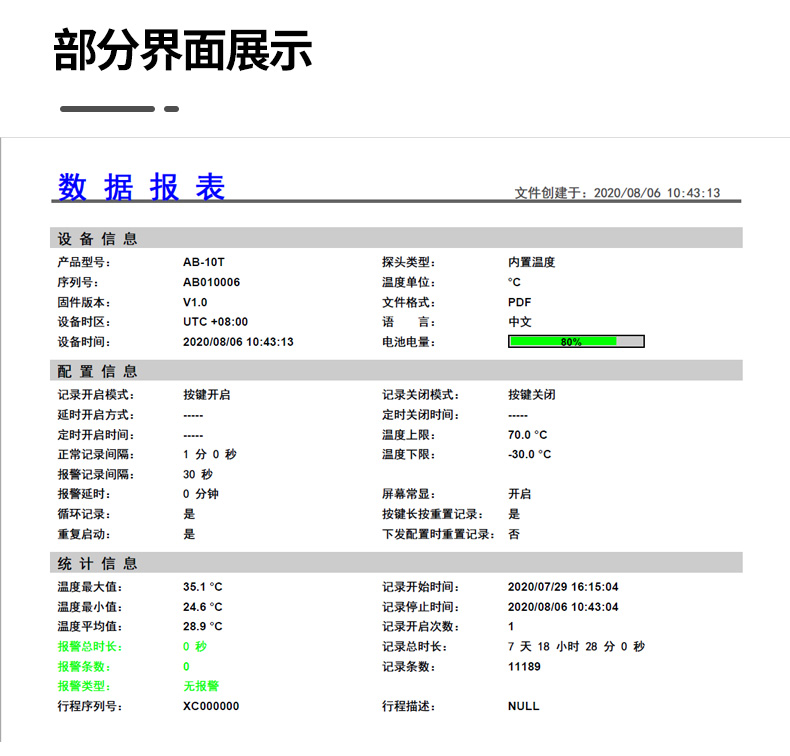
Task: Click the 屏幕常显 value 开启
Action: point(519,494)
